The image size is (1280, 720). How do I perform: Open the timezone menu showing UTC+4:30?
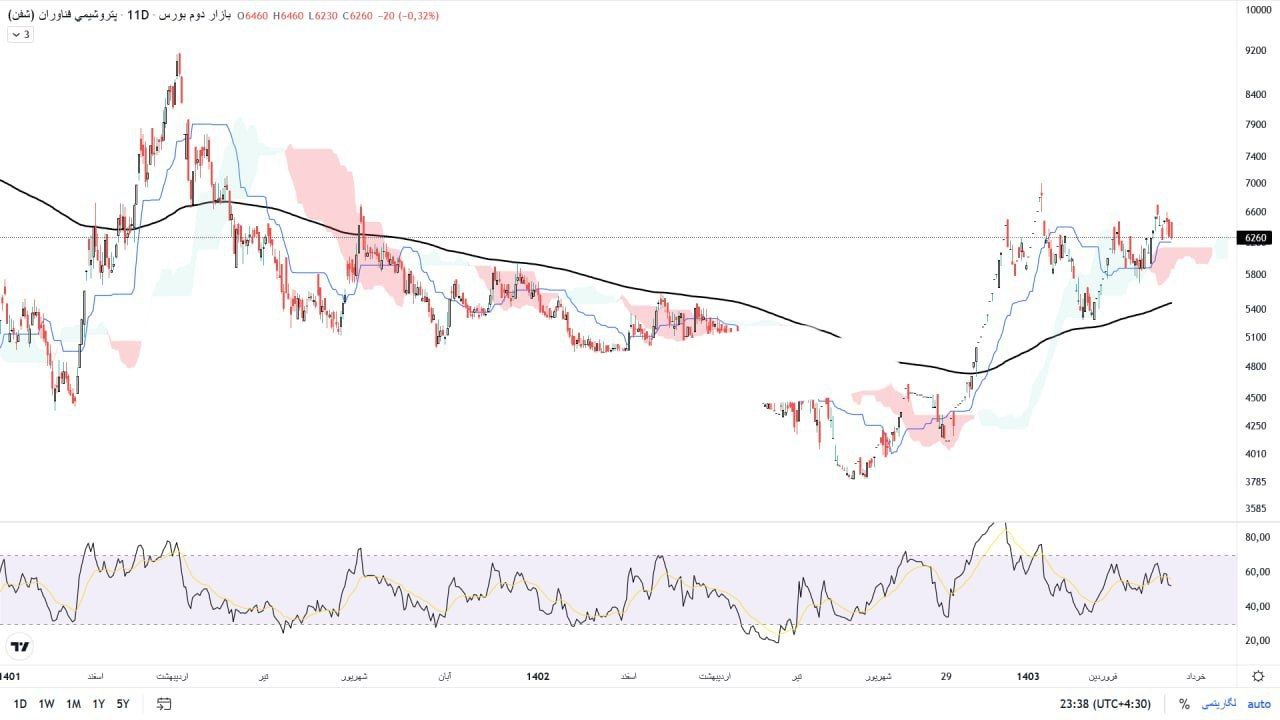point(1105,704)
